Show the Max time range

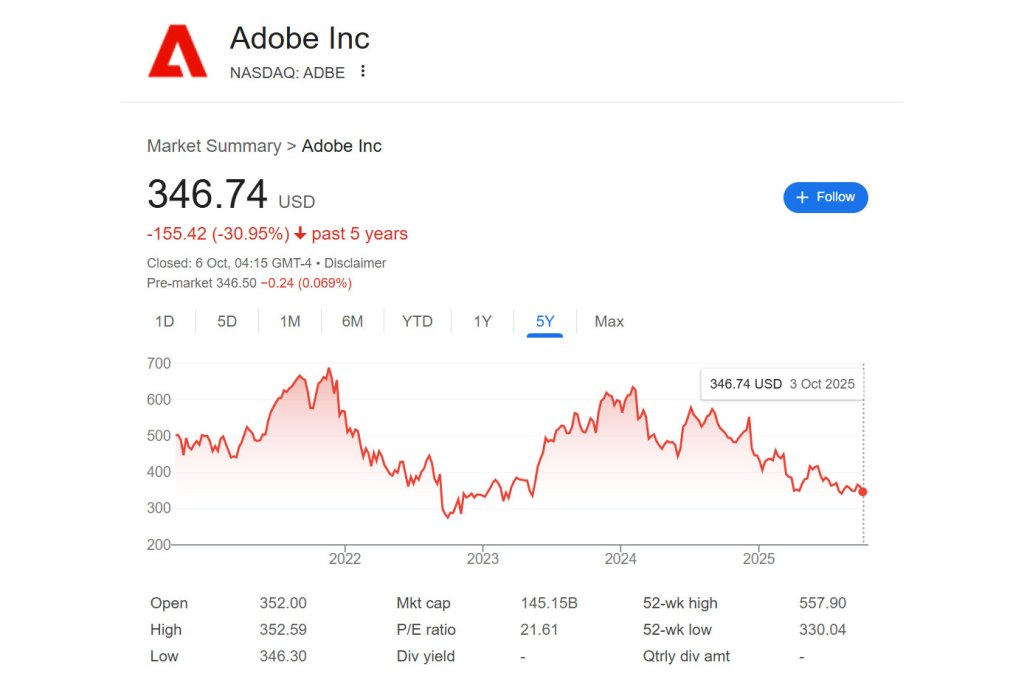[609, 321]
